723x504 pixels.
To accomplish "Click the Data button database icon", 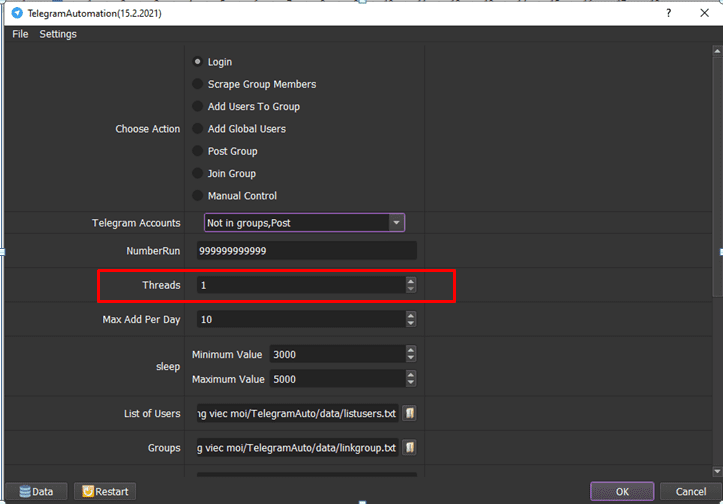I will pos(25,492).
